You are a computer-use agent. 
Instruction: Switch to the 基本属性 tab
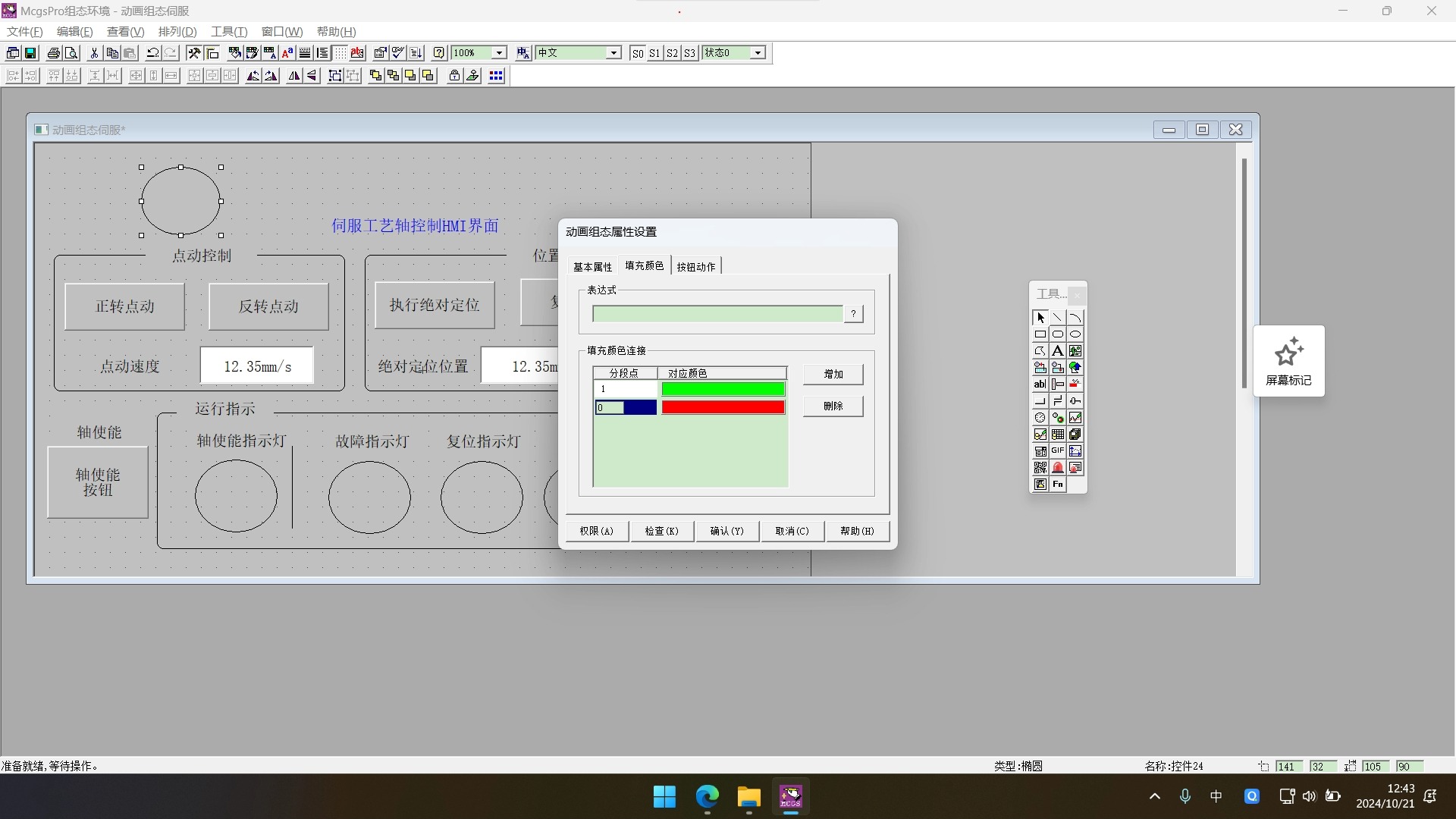592,267
